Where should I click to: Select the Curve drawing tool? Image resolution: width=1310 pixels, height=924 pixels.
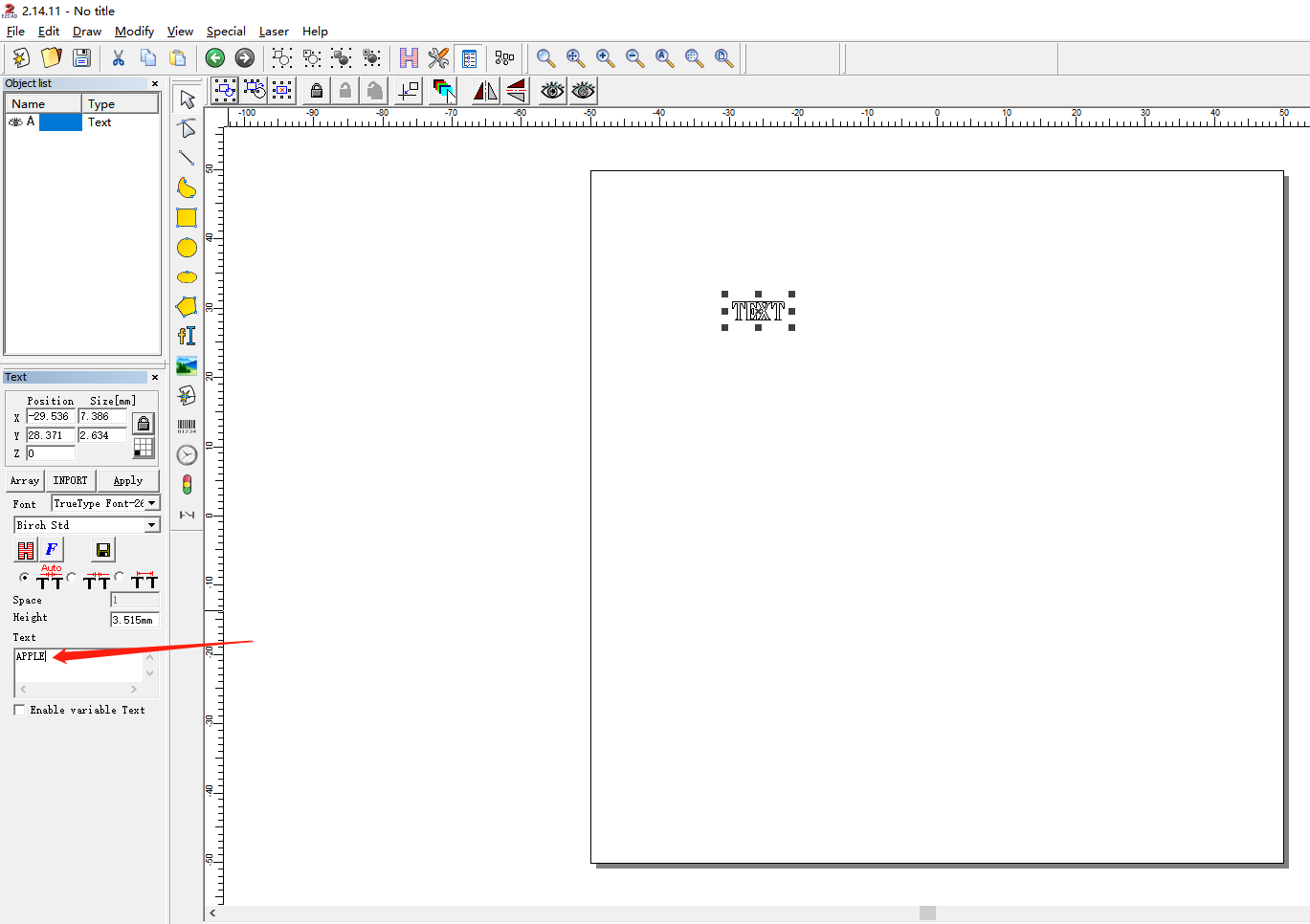187,187
